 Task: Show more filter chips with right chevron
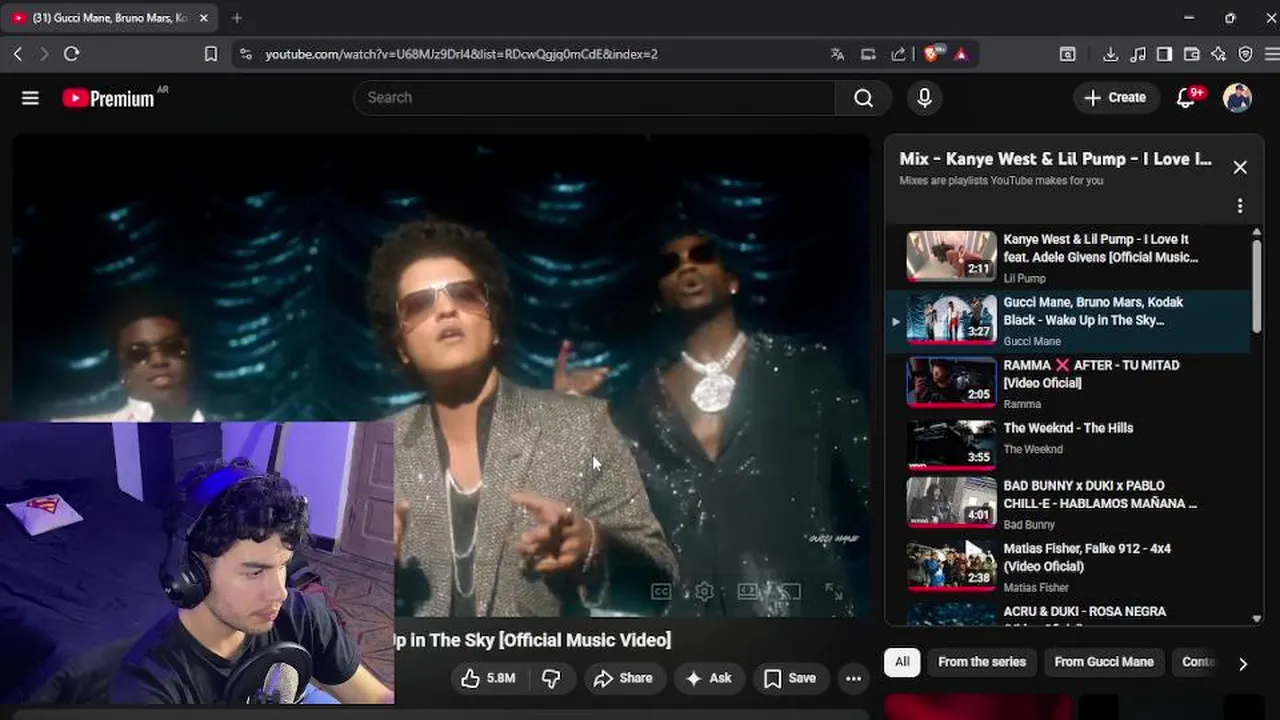point(1243,663)
